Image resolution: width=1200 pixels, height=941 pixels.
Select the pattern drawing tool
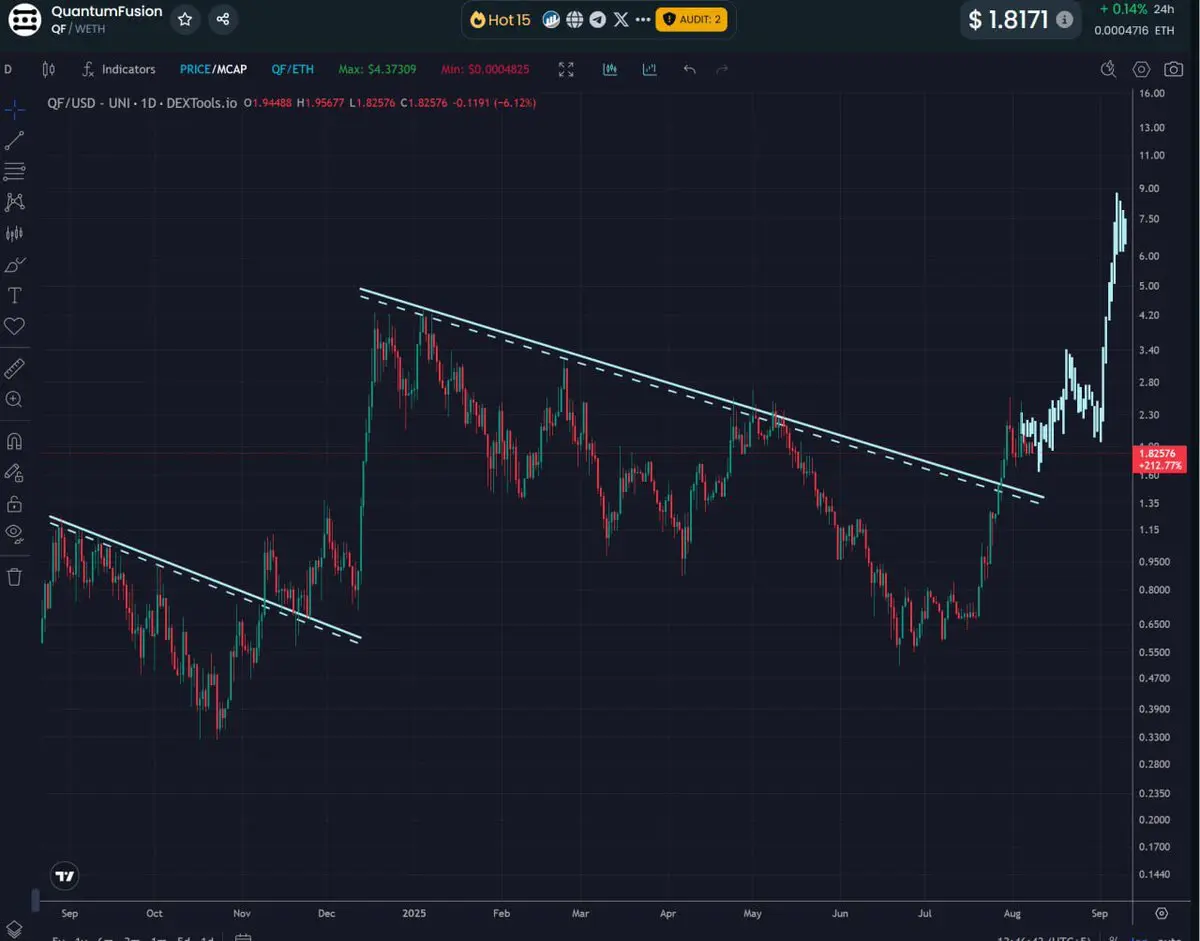pos(14,202)
